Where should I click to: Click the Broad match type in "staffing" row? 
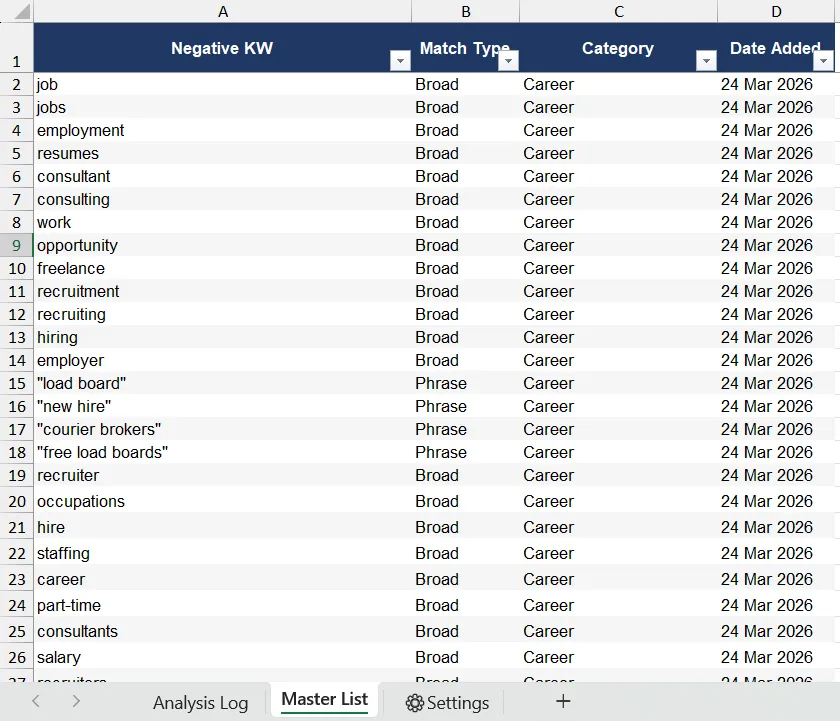tap(466, 553)
